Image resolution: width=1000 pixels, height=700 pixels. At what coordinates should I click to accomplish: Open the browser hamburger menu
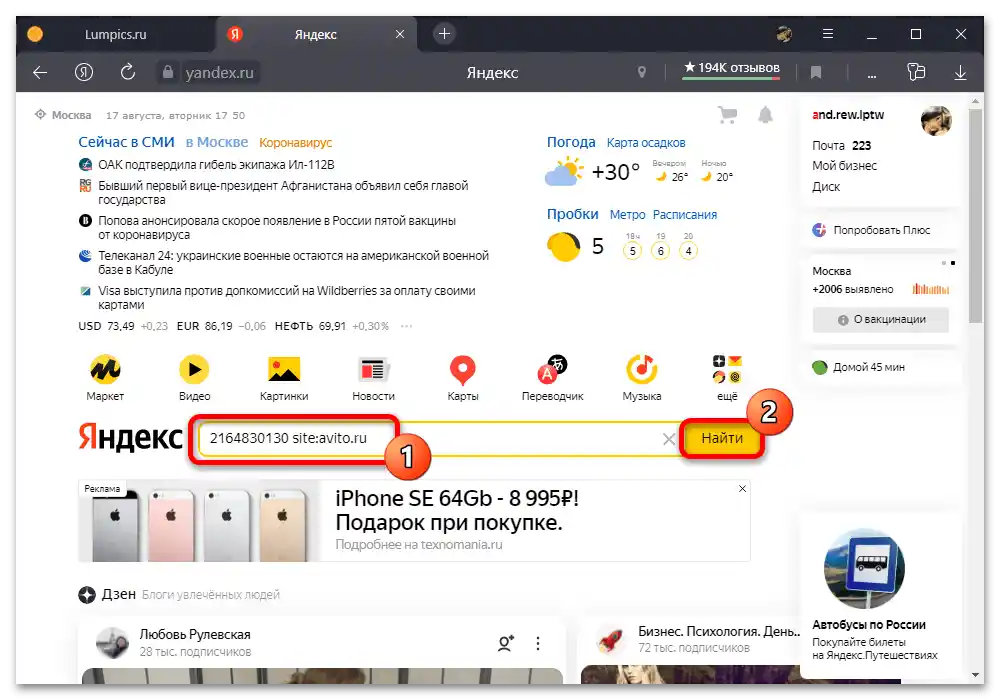point(828,34)
